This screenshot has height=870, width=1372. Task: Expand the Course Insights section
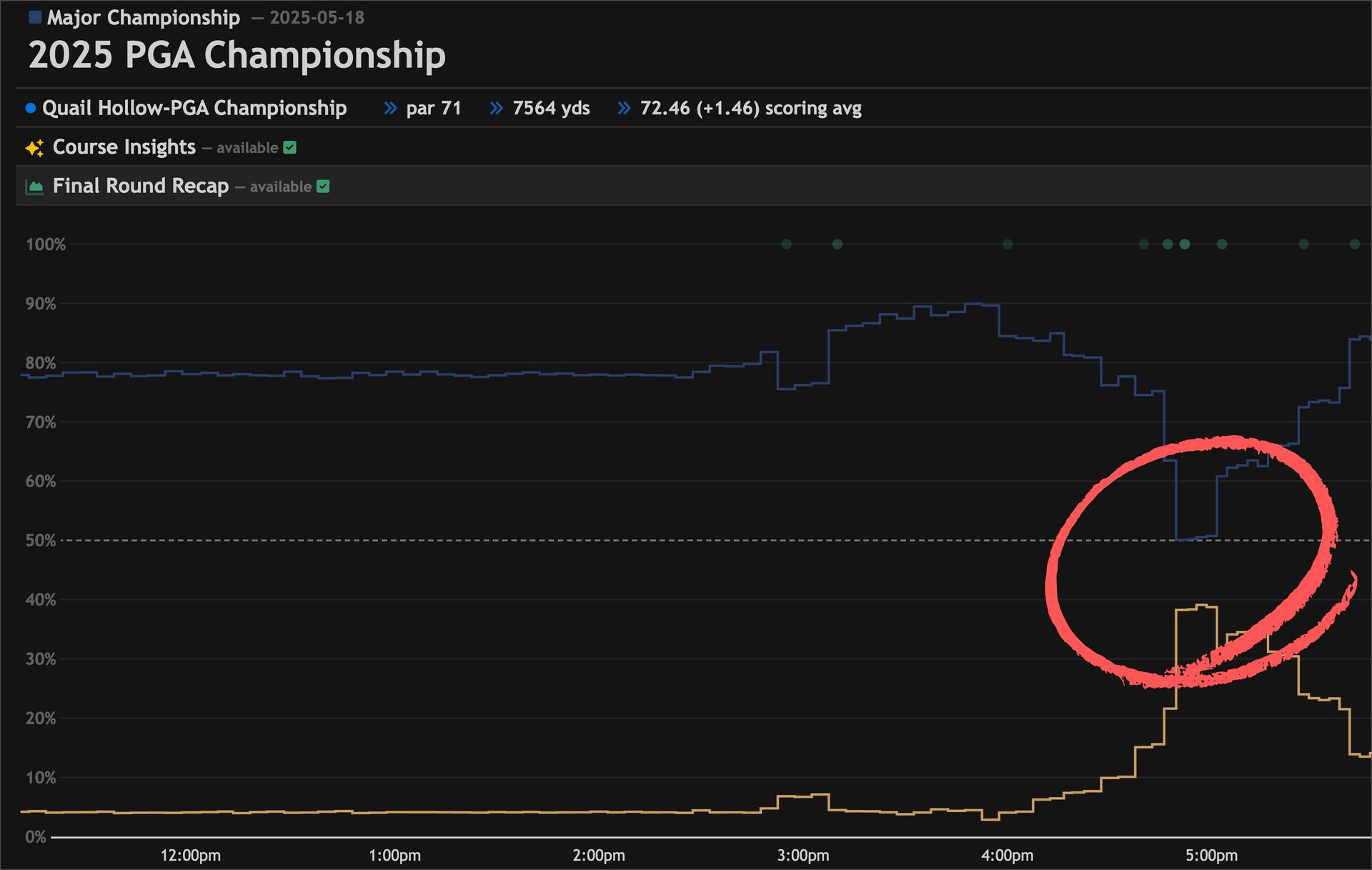click(124, 147)
